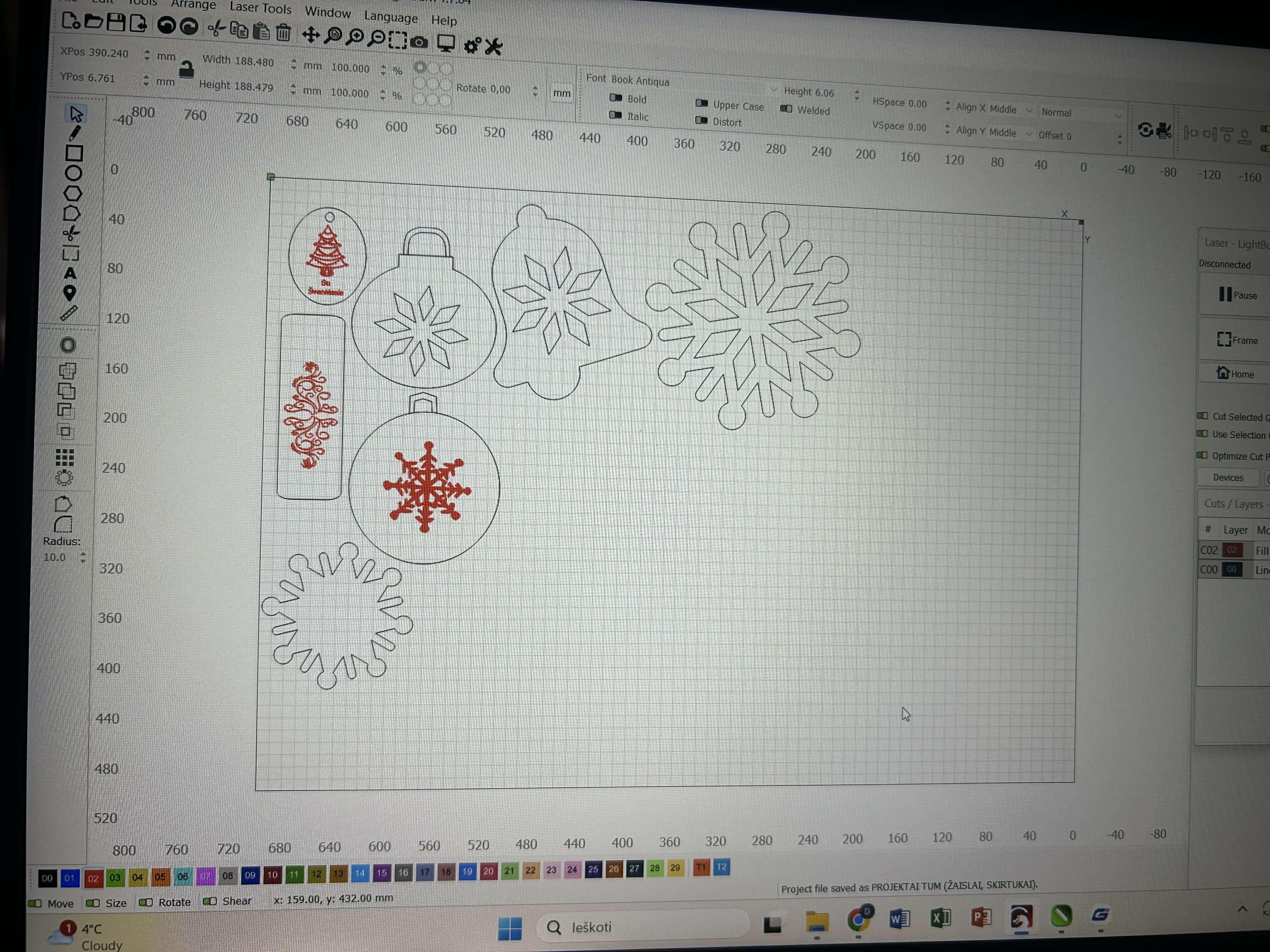This screenshot has width=1270, height=952.
Task: Pick the red 02 layer swatch
Action: click(93, 878)
